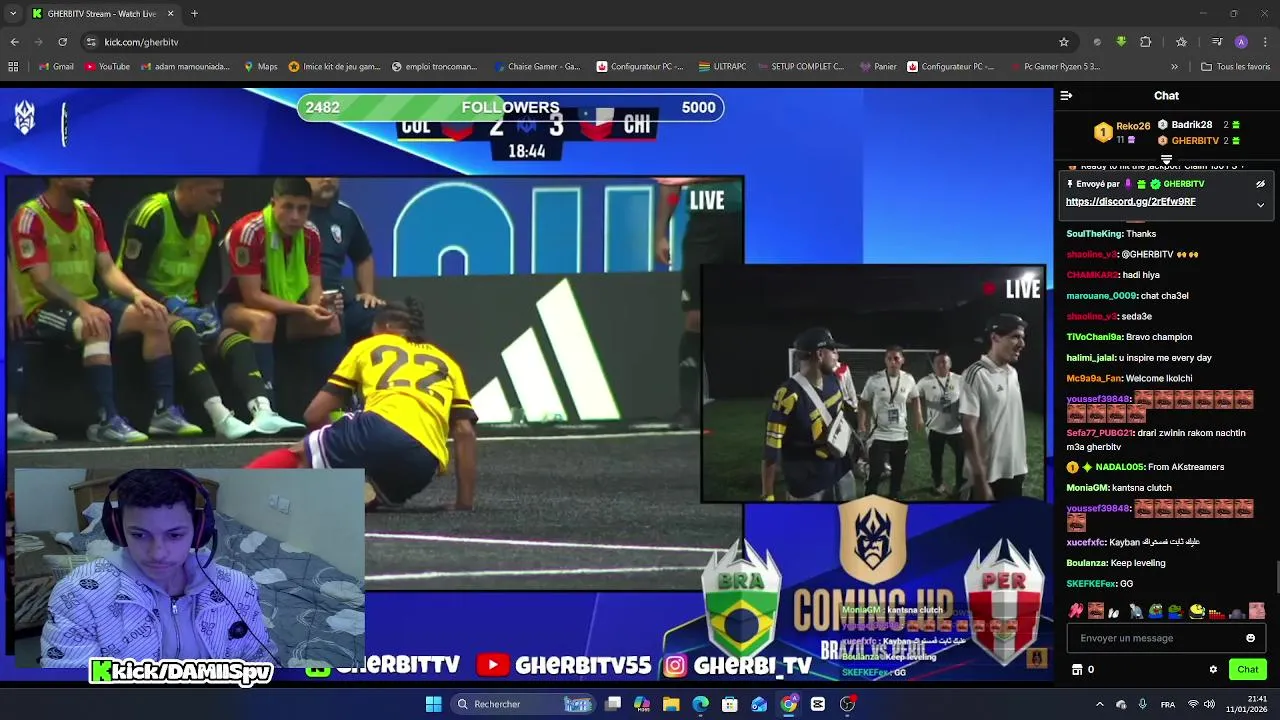The height and width of the screenshot is (720, 1280).
Task: Go back in browser history
Action: click(x=14, y=42)
